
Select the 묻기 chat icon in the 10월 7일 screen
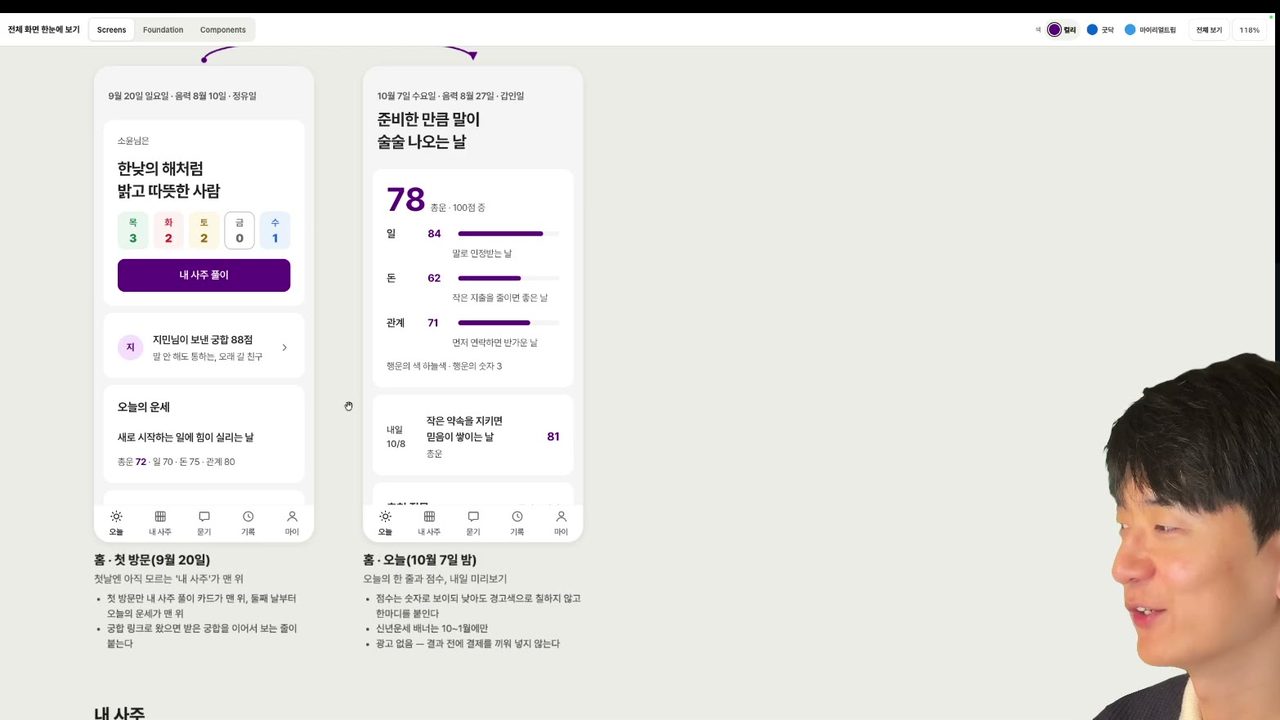[x=473, y=517]
